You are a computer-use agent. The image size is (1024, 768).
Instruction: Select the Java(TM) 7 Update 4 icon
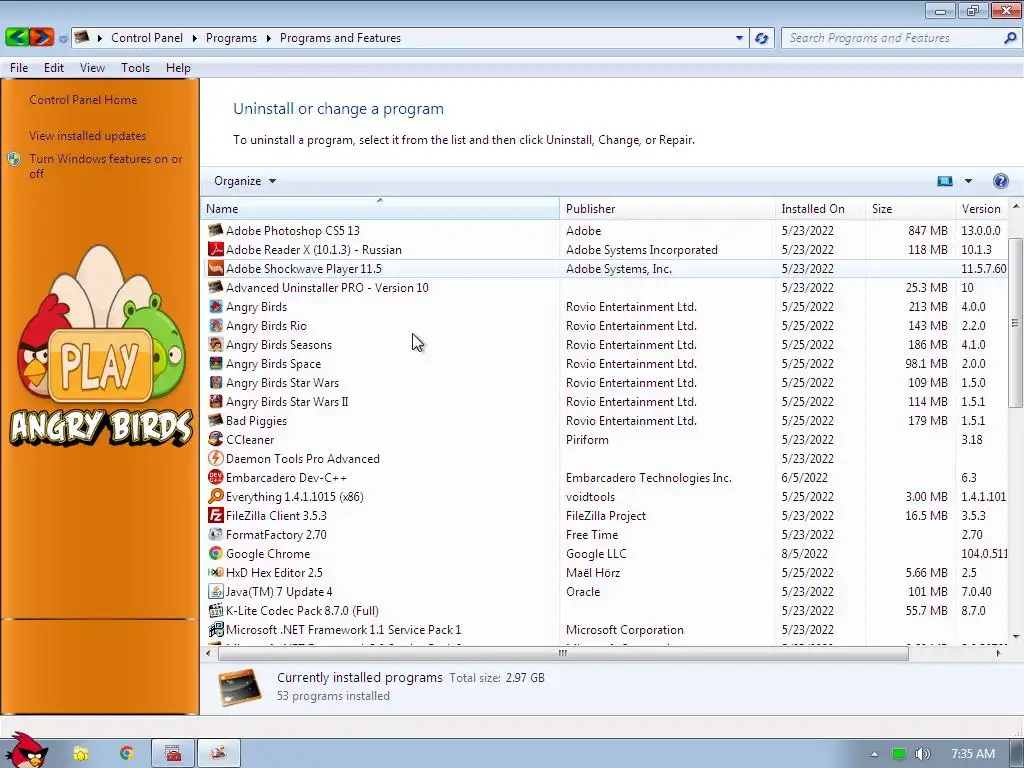point(216,591)
